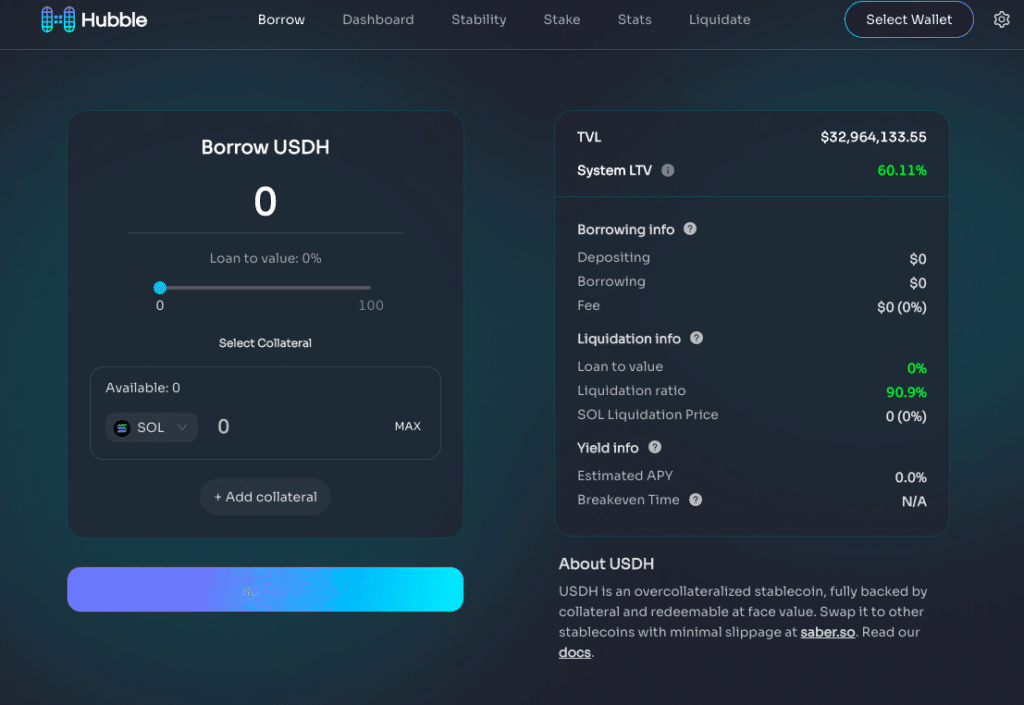Open the docs link
This screenshot has height=705, width=1024.
click(x=575, y=652)
